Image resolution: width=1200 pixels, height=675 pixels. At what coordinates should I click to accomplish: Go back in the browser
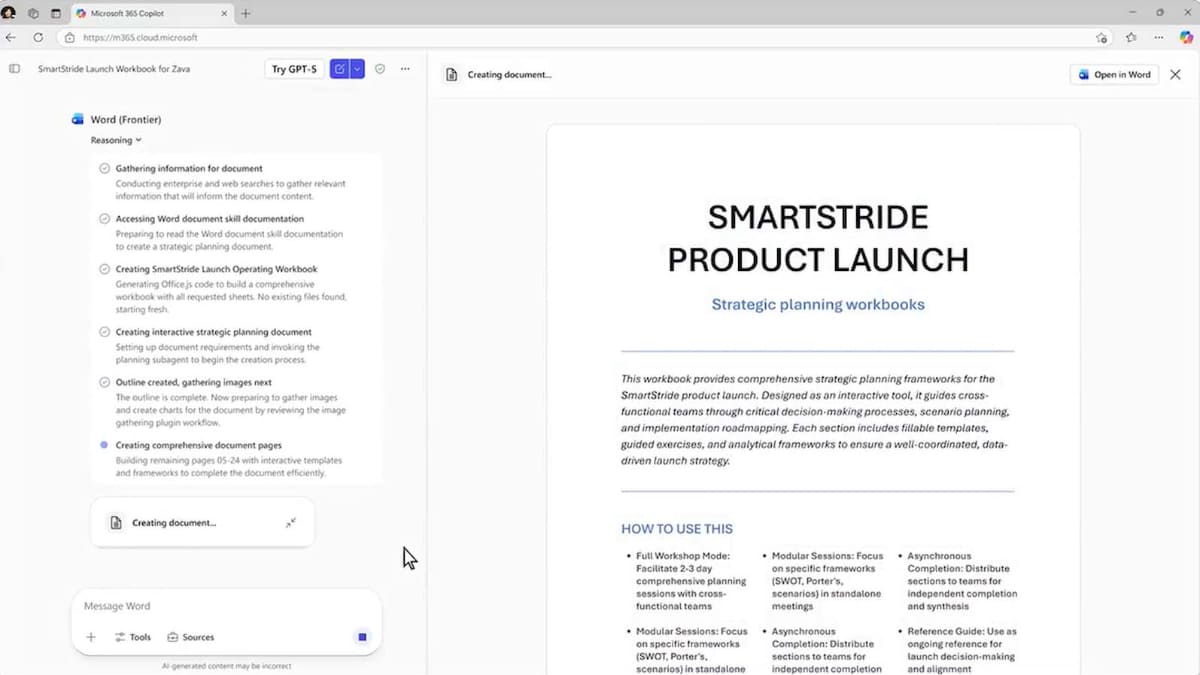tap(11, 37)
